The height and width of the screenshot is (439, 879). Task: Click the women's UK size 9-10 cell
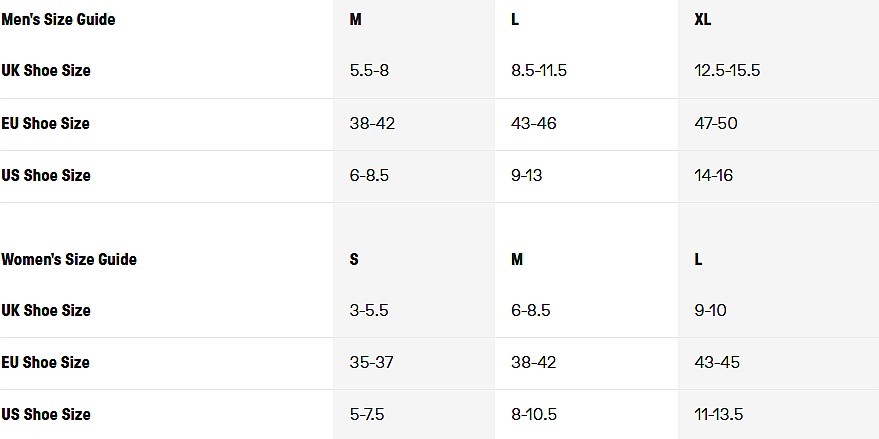(x=710, y=310)
